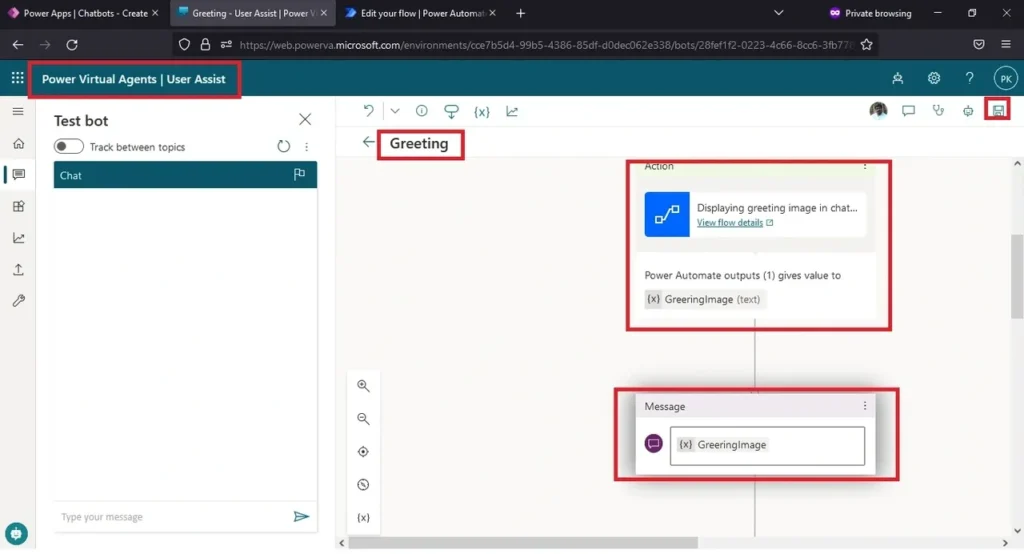Open the Firefox application menu
This screenshot has width=1024, height=554.
point(1006,44)
